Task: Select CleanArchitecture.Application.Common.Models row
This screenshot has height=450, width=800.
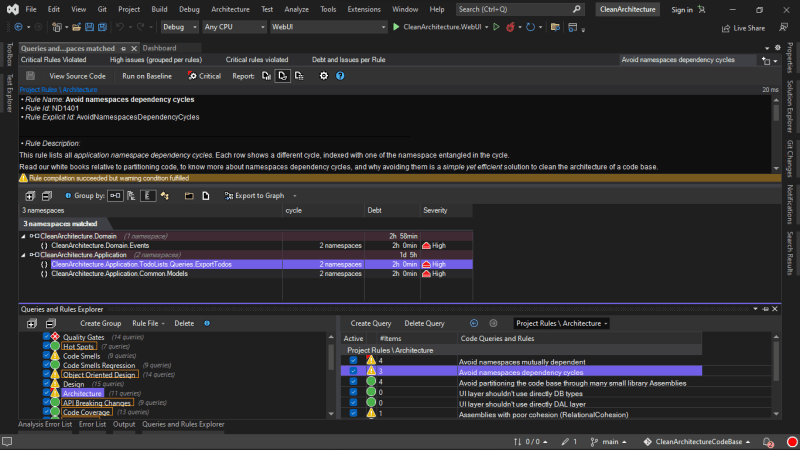Action: click(246, 274)
